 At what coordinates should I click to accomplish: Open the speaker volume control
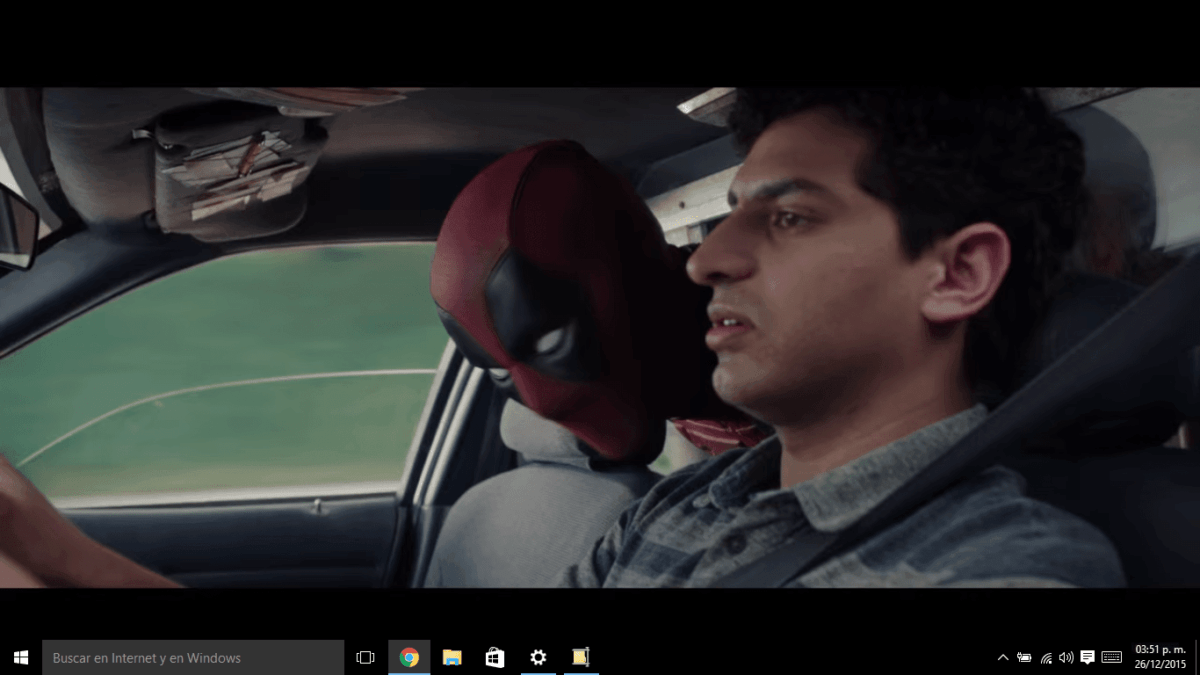click(1066, 657)
